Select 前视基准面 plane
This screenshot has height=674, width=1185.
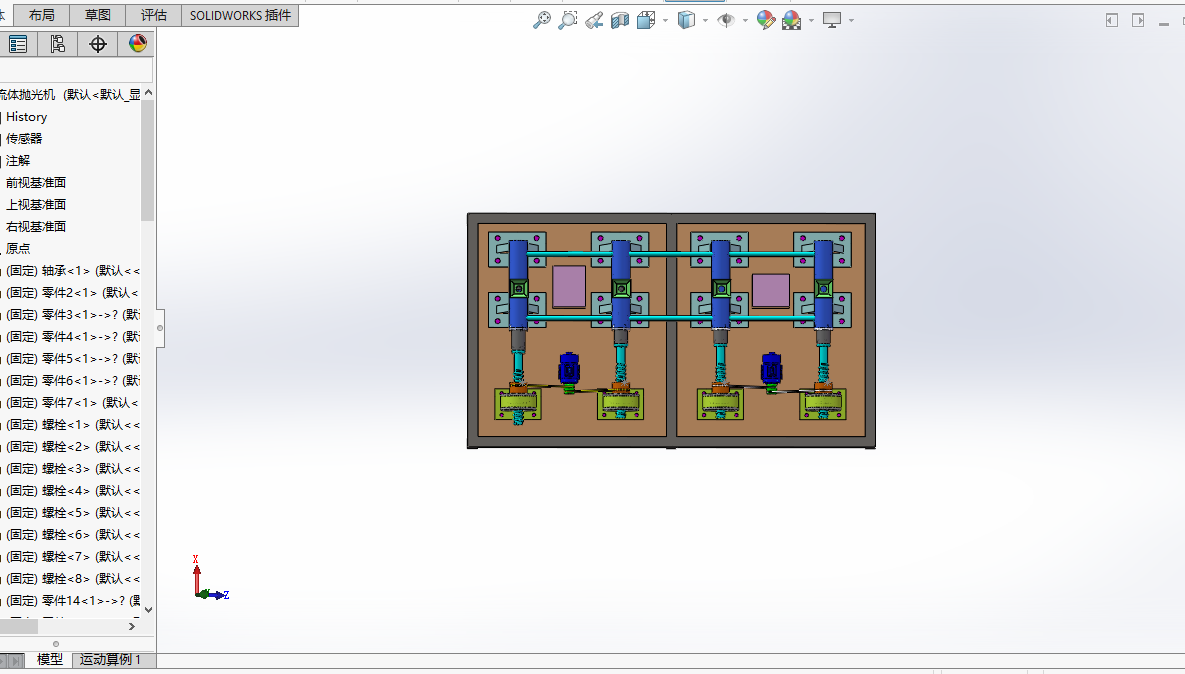pos(36,183)
